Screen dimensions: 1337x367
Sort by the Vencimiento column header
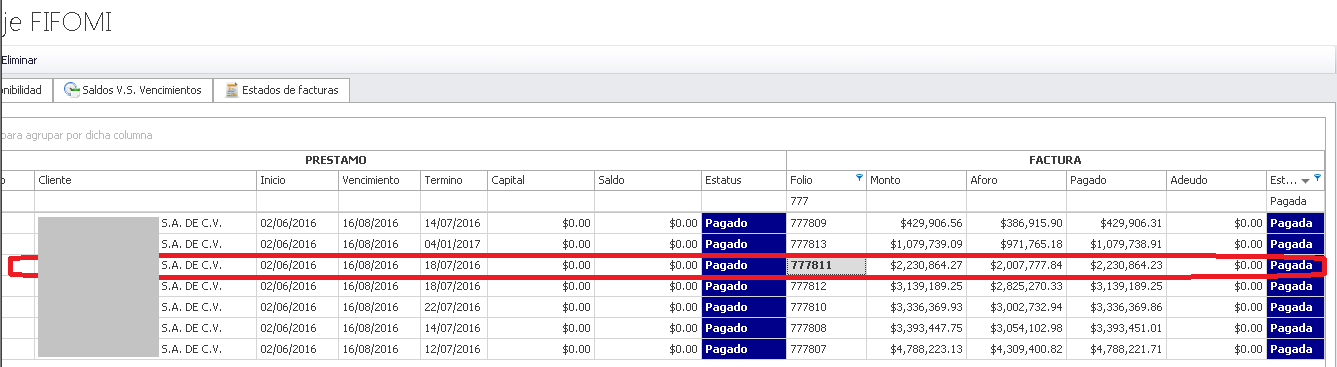[x=379, y=180]
